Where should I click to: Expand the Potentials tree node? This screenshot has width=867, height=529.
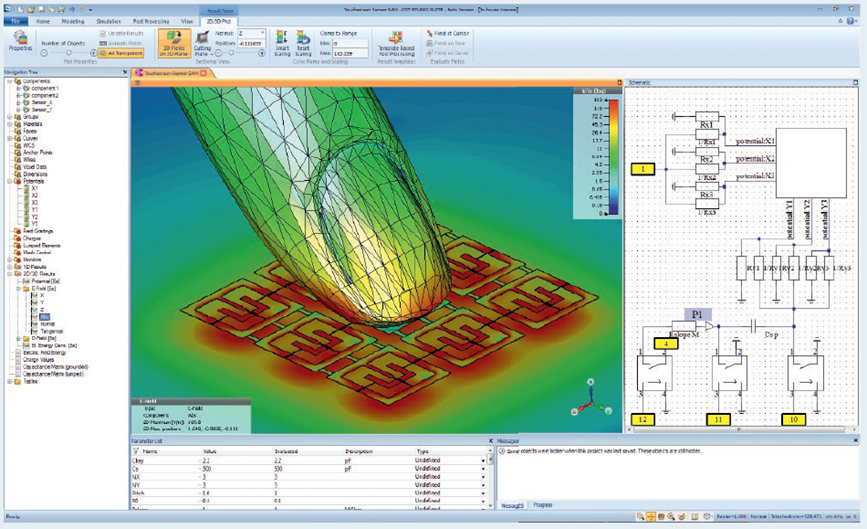[x=10, y=181]
